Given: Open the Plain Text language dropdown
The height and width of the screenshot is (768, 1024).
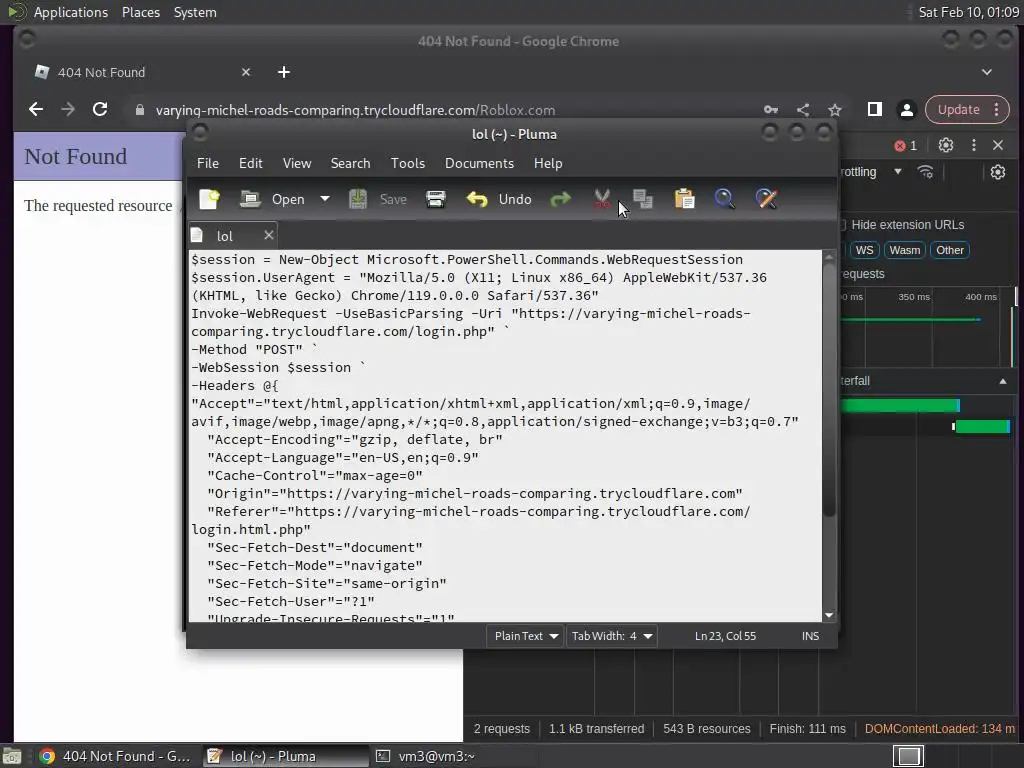Looking at the screenshot, I should click(x=525, y=636).
